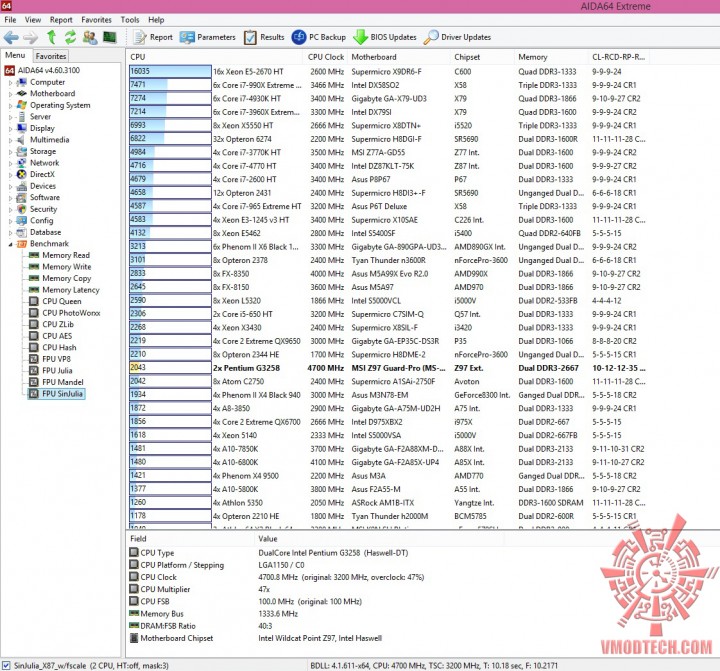Expand the Display tree node
The height and width of the screenshot is (671, 720).
[x=11, y=129]
